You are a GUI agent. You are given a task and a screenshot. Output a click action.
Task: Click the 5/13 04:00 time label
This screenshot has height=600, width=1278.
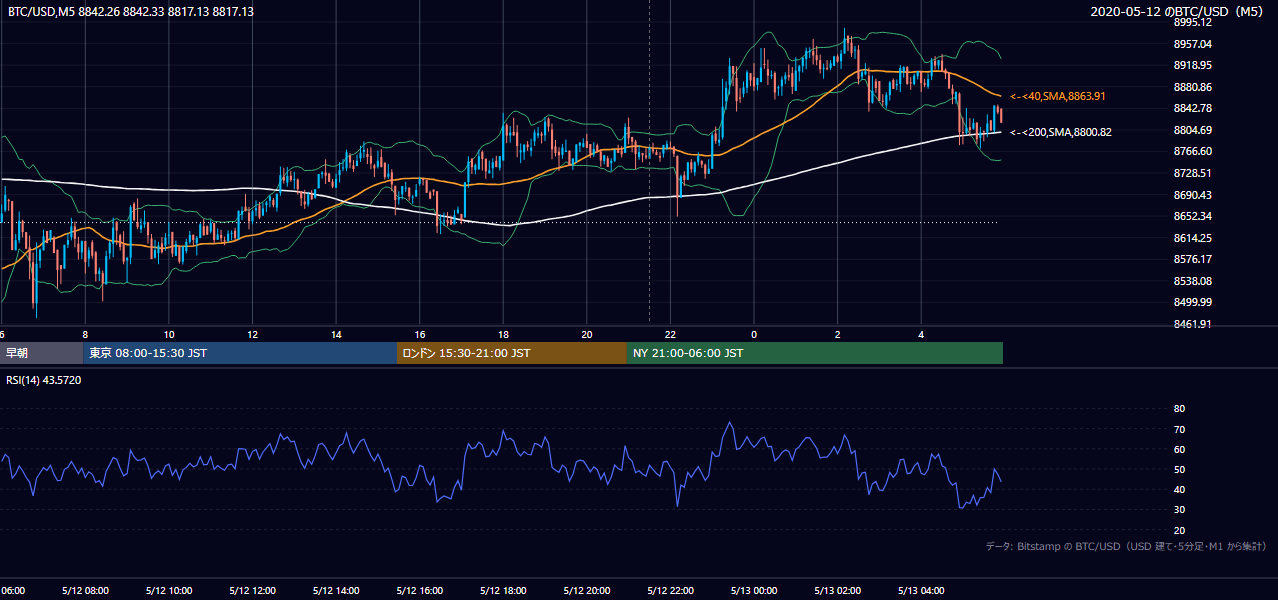(x=921, y=591)
